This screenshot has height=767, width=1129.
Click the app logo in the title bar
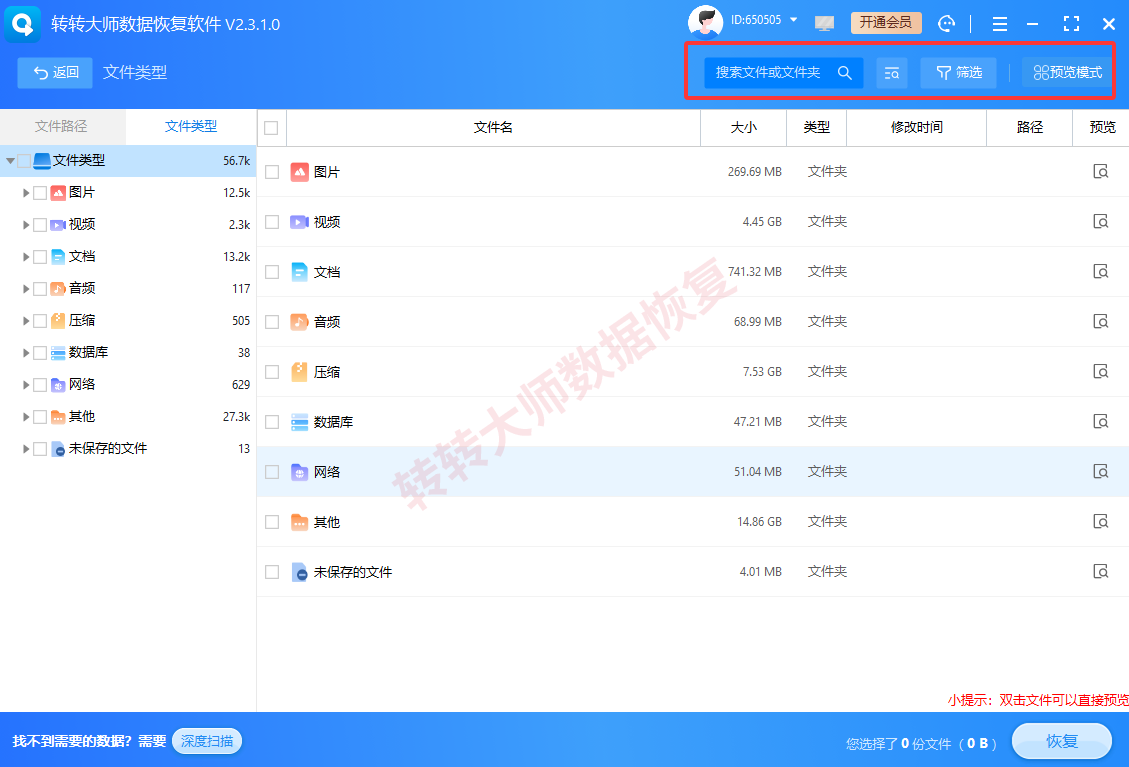tap(22, 24)
